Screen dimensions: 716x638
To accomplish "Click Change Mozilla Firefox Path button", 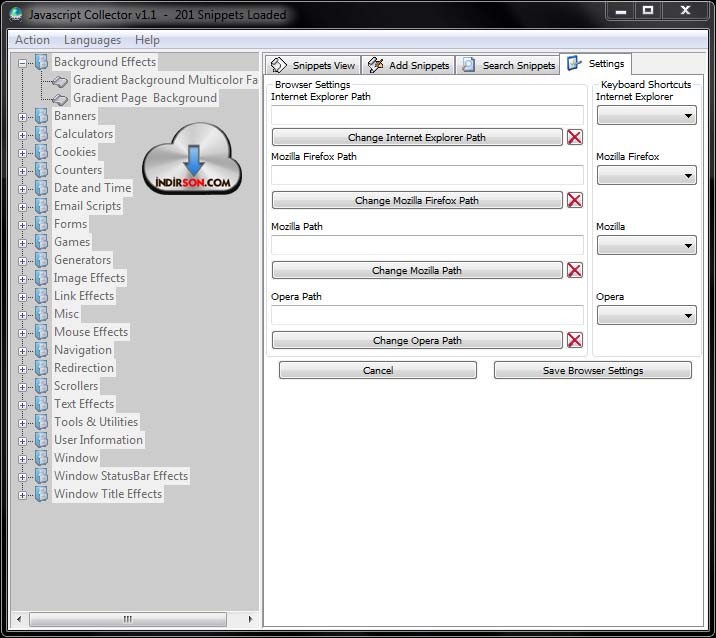I will (x=417, y=200).
